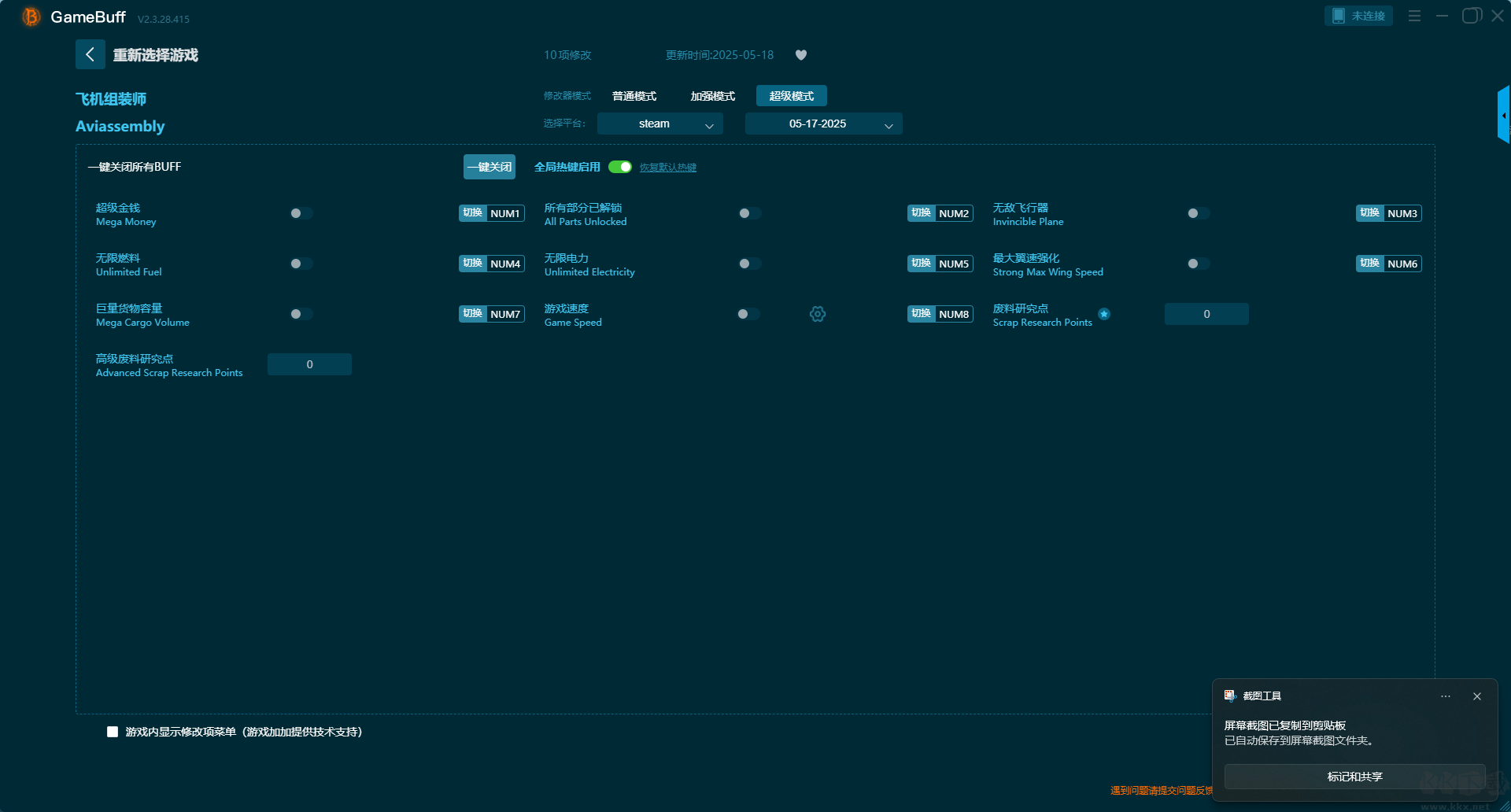Image resolution: width=1511 pixels, height=812 pixels.
Task: Click Advanced Scrap Research Points input field
Action: point(309,364)
